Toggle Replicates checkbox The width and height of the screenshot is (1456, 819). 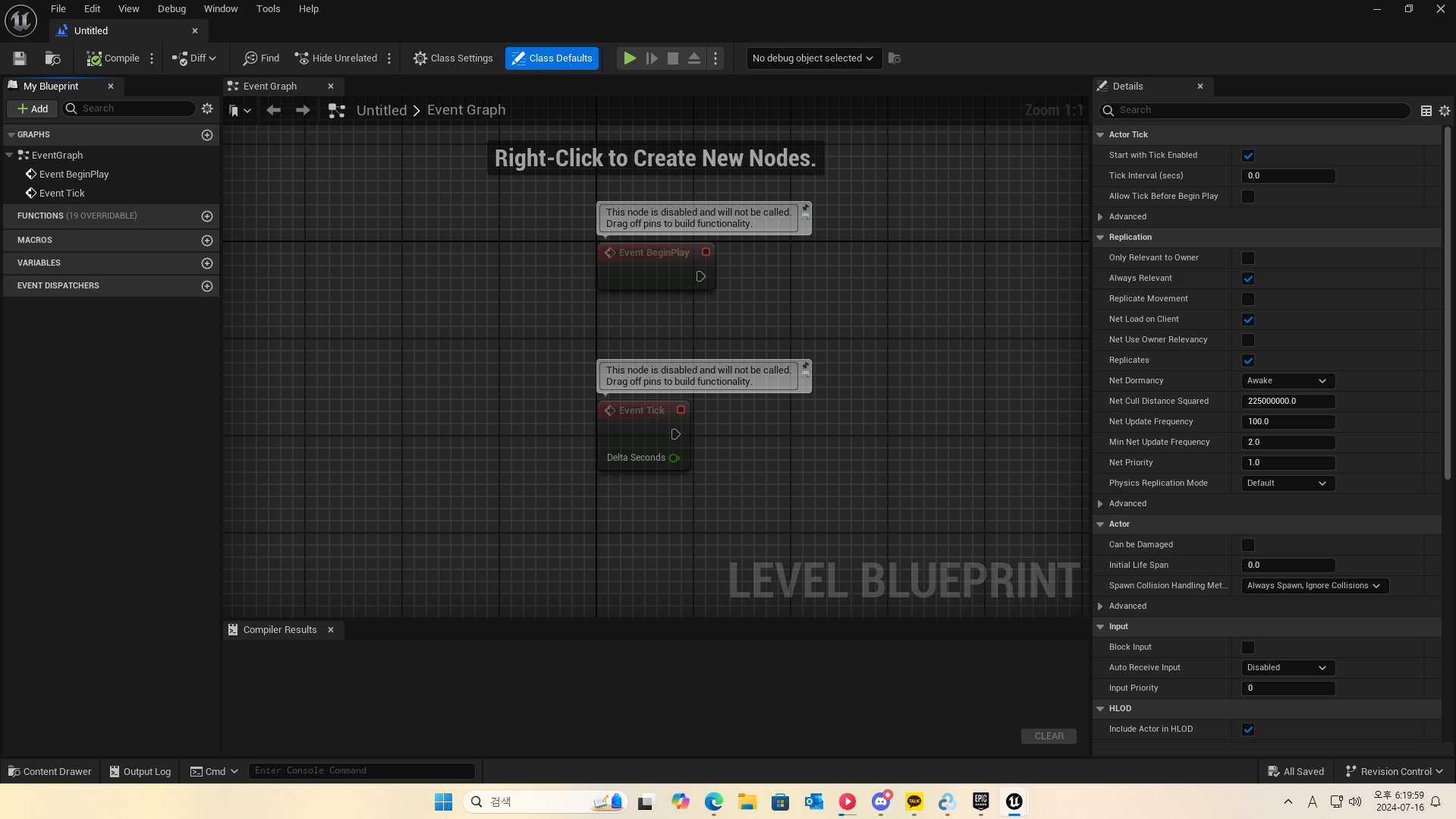click(1248, 361)
